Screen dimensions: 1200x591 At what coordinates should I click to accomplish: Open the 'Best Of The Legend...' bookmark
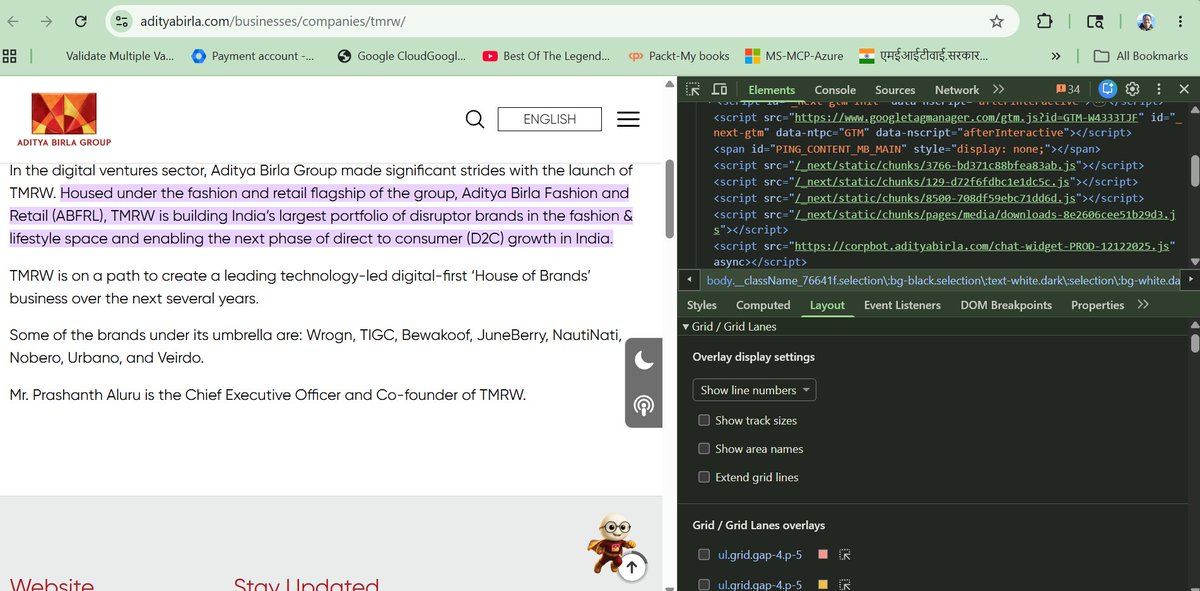tap(546, 56)
